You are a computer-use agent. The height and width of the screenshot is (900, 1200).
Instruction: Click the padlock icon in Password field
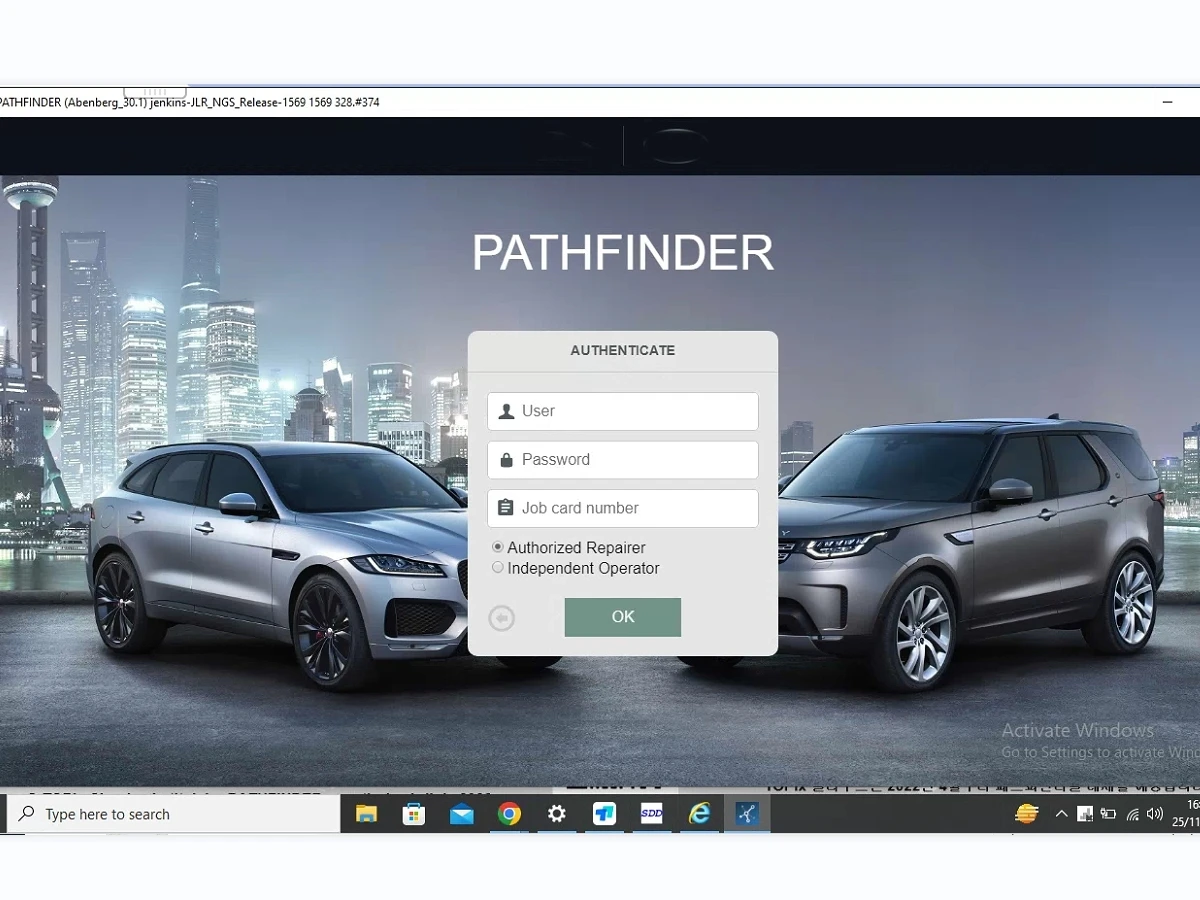506,460
